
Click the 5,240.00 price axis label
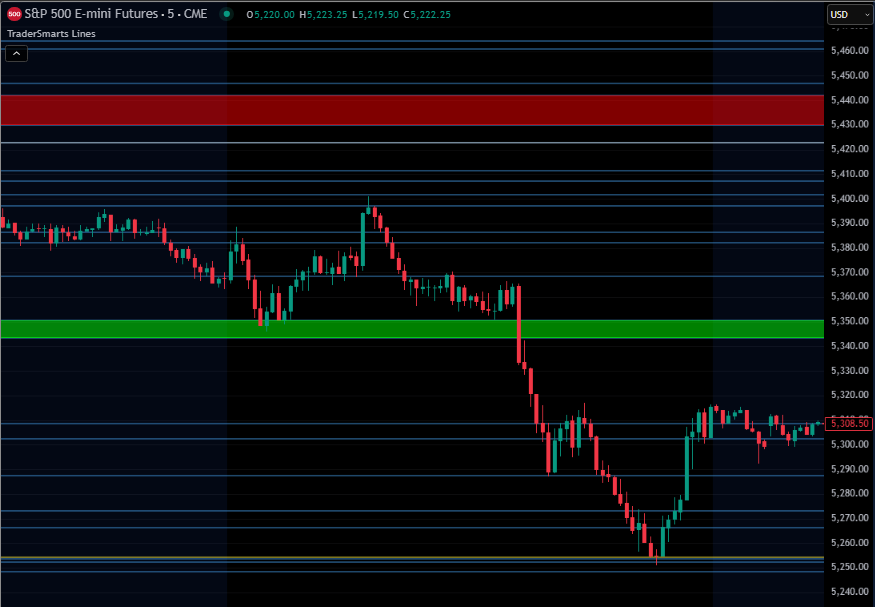(849, 592)
